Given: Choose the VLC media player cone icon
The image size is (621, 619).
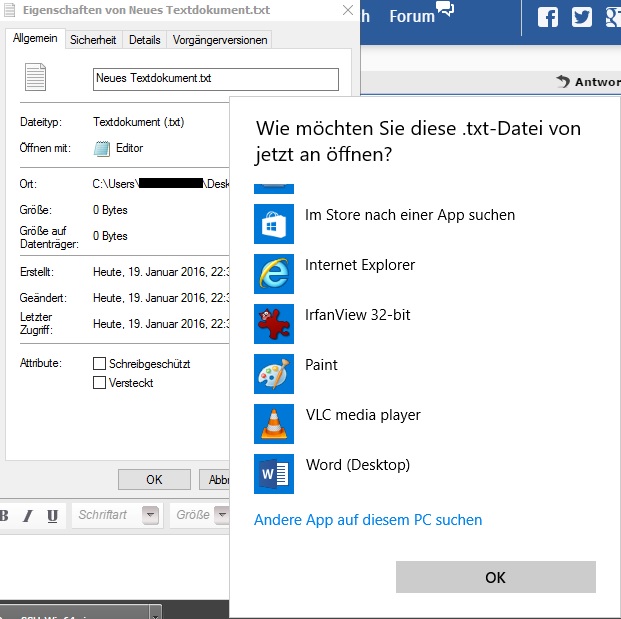Looking at the screenshot, I should (274, 424).
